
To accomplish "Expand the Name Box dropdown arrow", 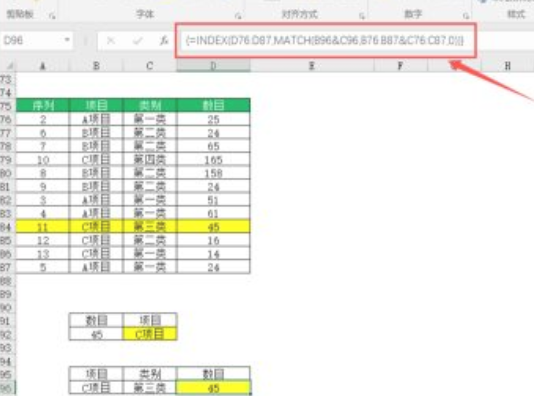I will pyautogui.click(x=67, y=40).
